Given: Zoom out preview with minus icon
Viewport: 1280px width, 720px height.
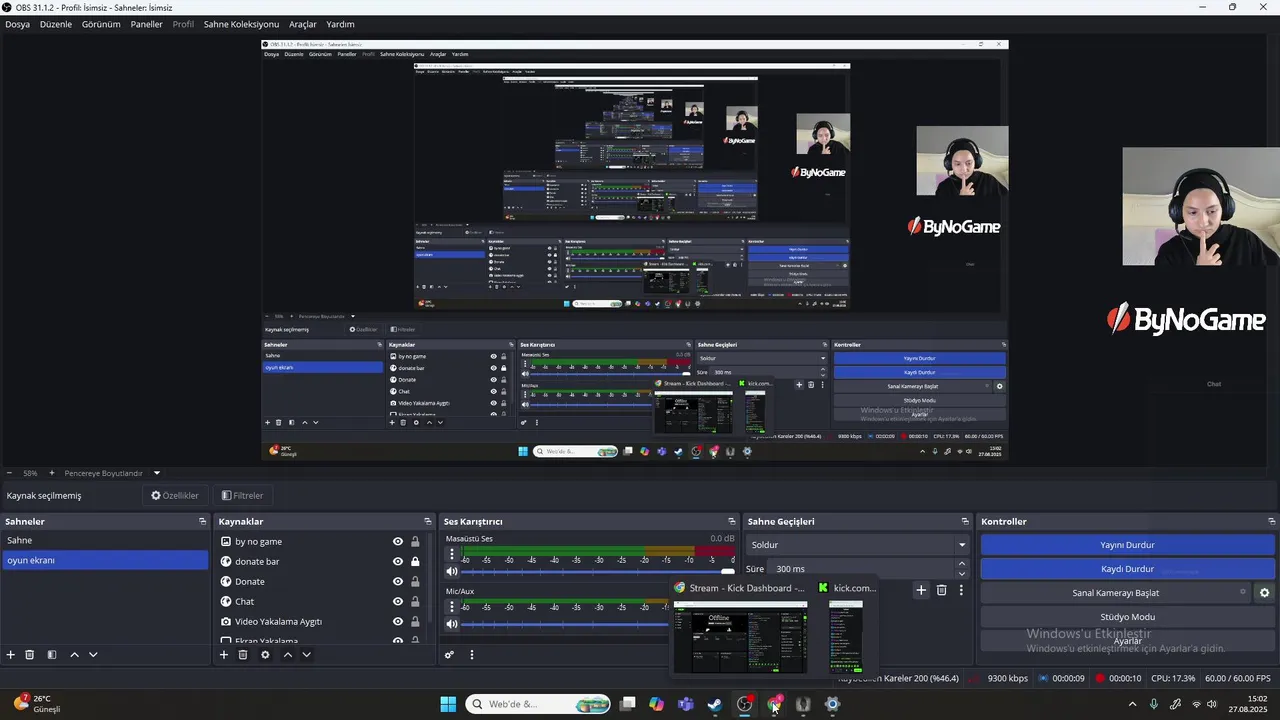Looking at the screenshot, I should tap(9, 473).
